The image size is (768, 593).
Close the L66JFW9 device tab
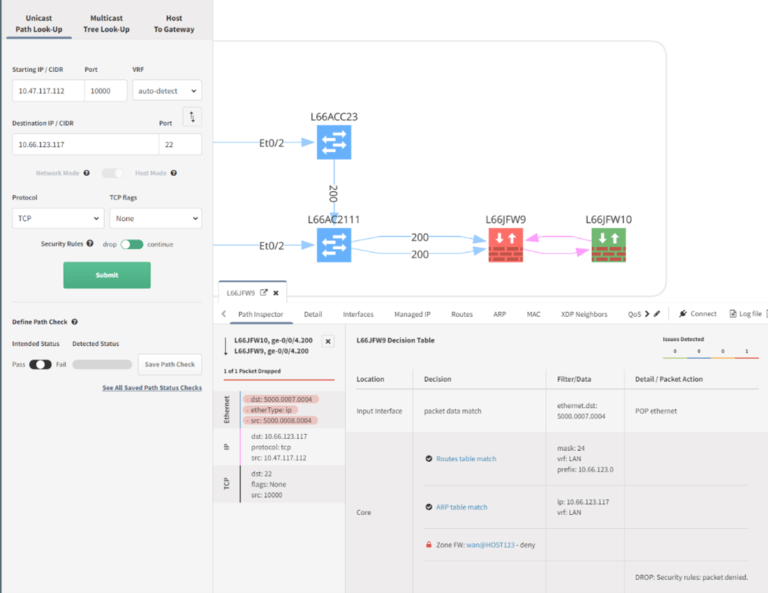pos(278,293)
